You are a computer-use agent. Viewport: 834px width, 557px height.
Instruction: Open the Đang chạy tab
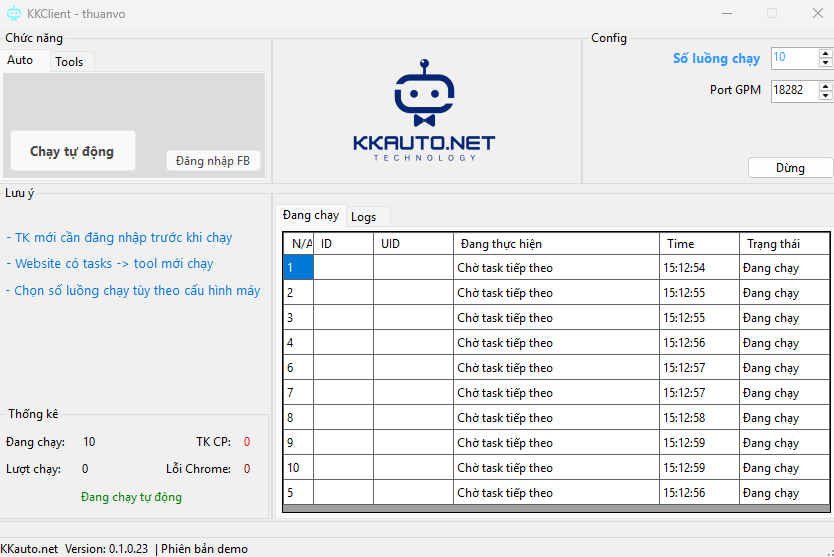311,215
